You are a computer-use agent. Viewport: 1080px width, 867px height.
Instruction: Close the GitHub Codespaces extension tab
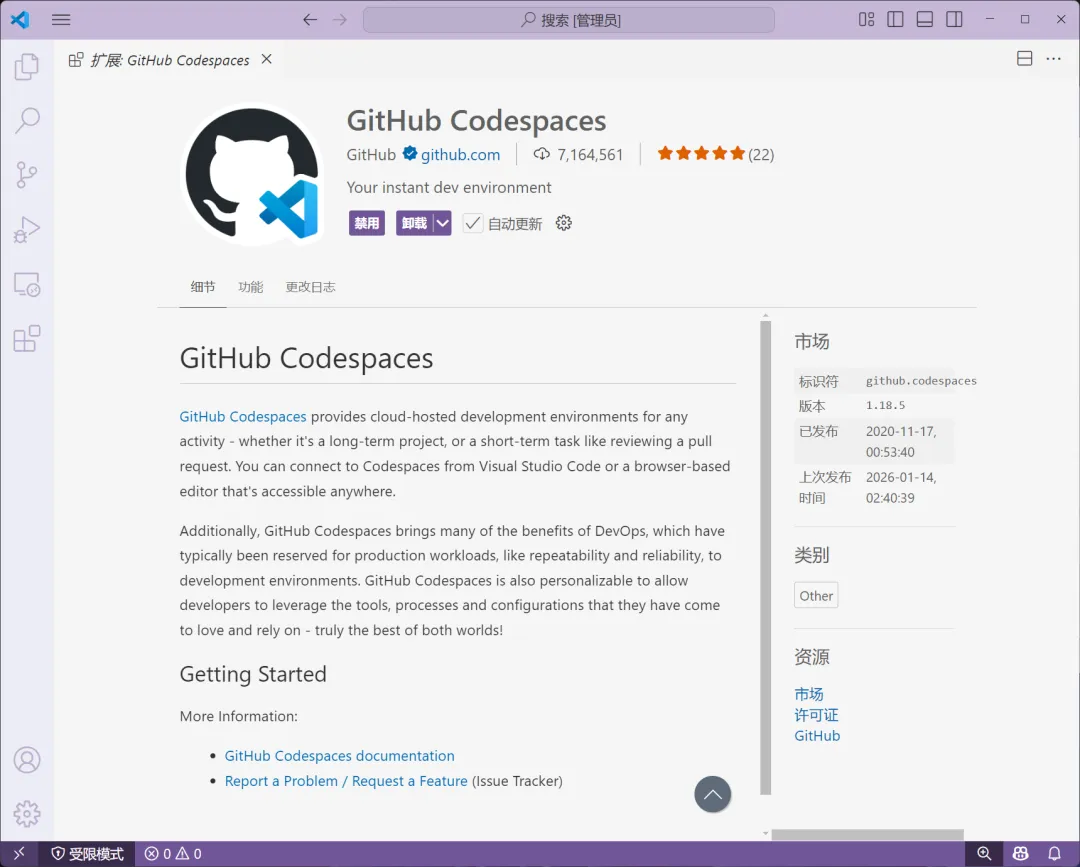267,59
